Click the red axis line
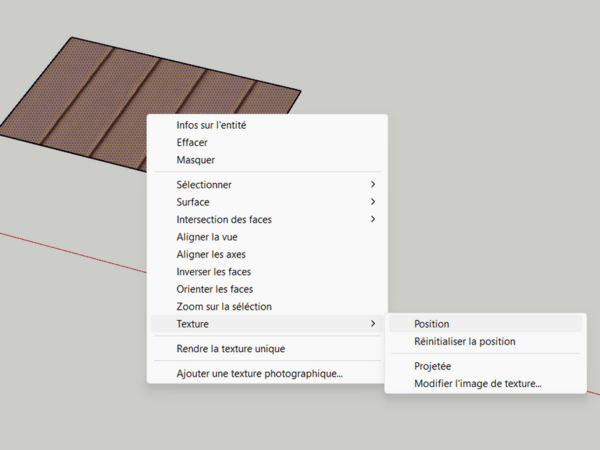The image size is (600, 450). (70, 251)
